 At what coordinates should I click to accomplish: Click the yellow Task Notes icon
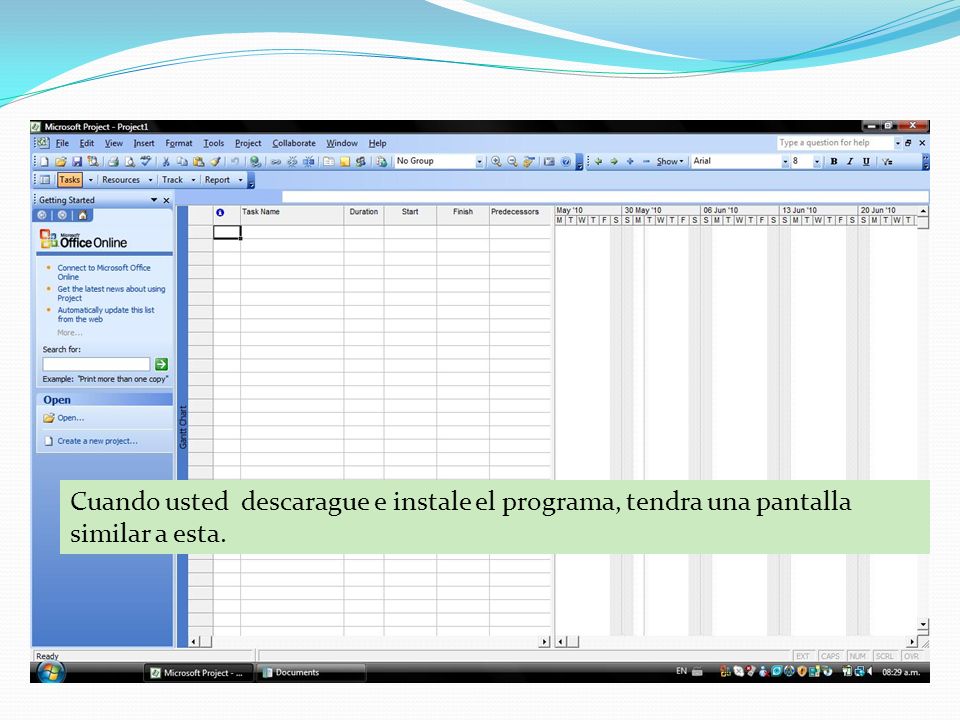[345, 162]
